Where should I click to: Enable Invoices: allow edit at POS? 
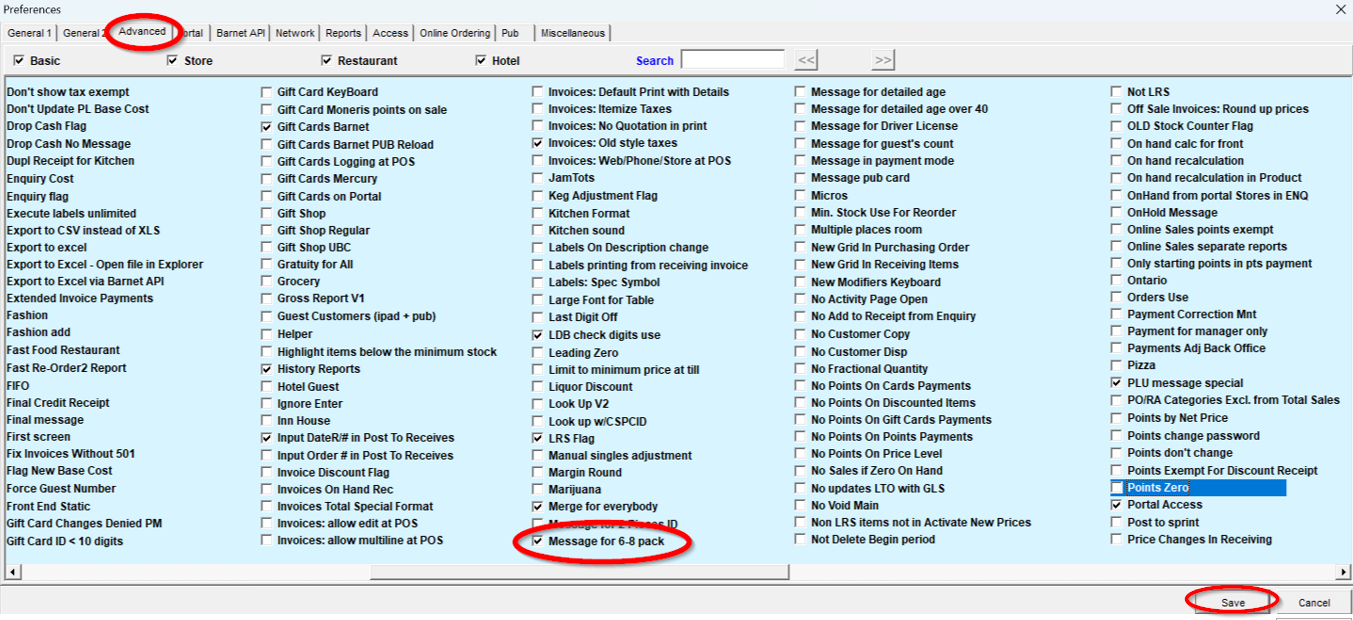pyautogui.click(x=267, y=523)
